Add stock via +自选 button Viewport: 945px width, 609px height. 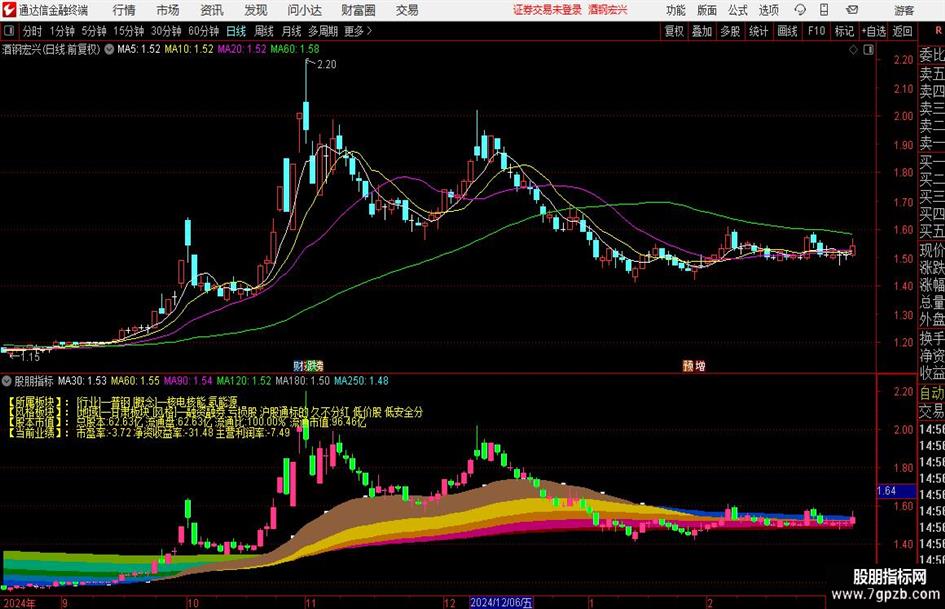tap(874, 31)
